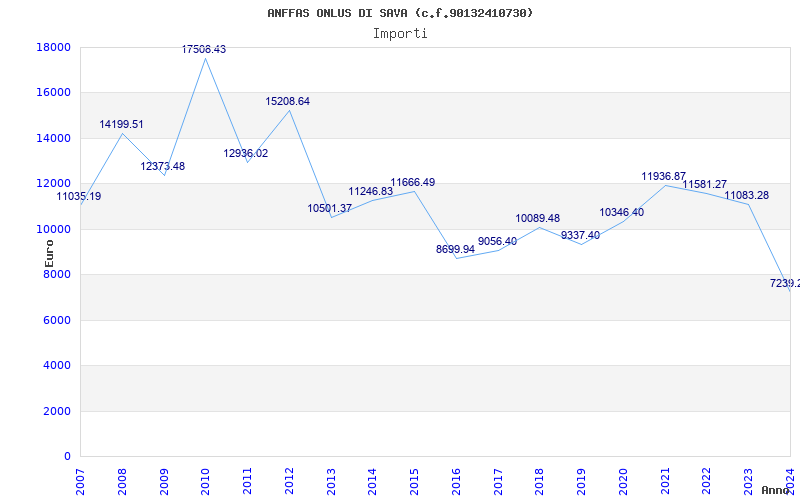
Task: Select the 15208.64 data label
Action: 287,102
